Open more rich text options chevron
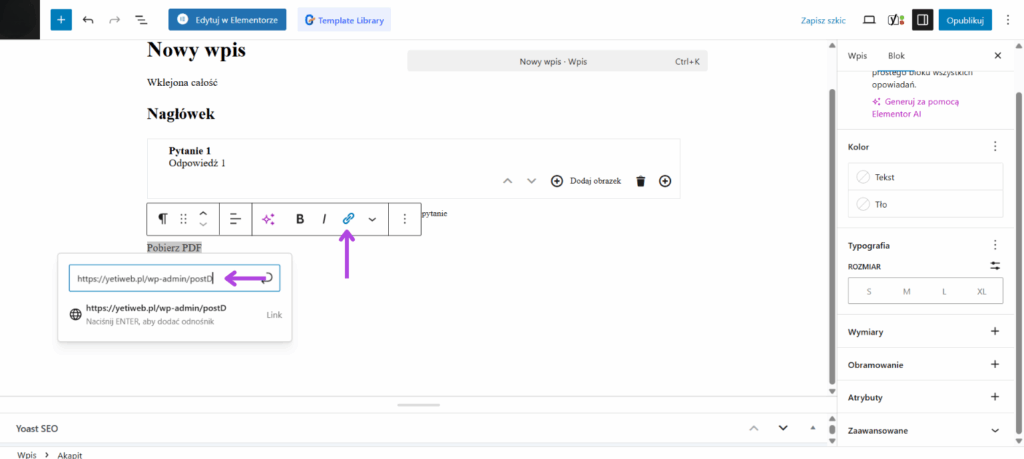 coord(373,219)
